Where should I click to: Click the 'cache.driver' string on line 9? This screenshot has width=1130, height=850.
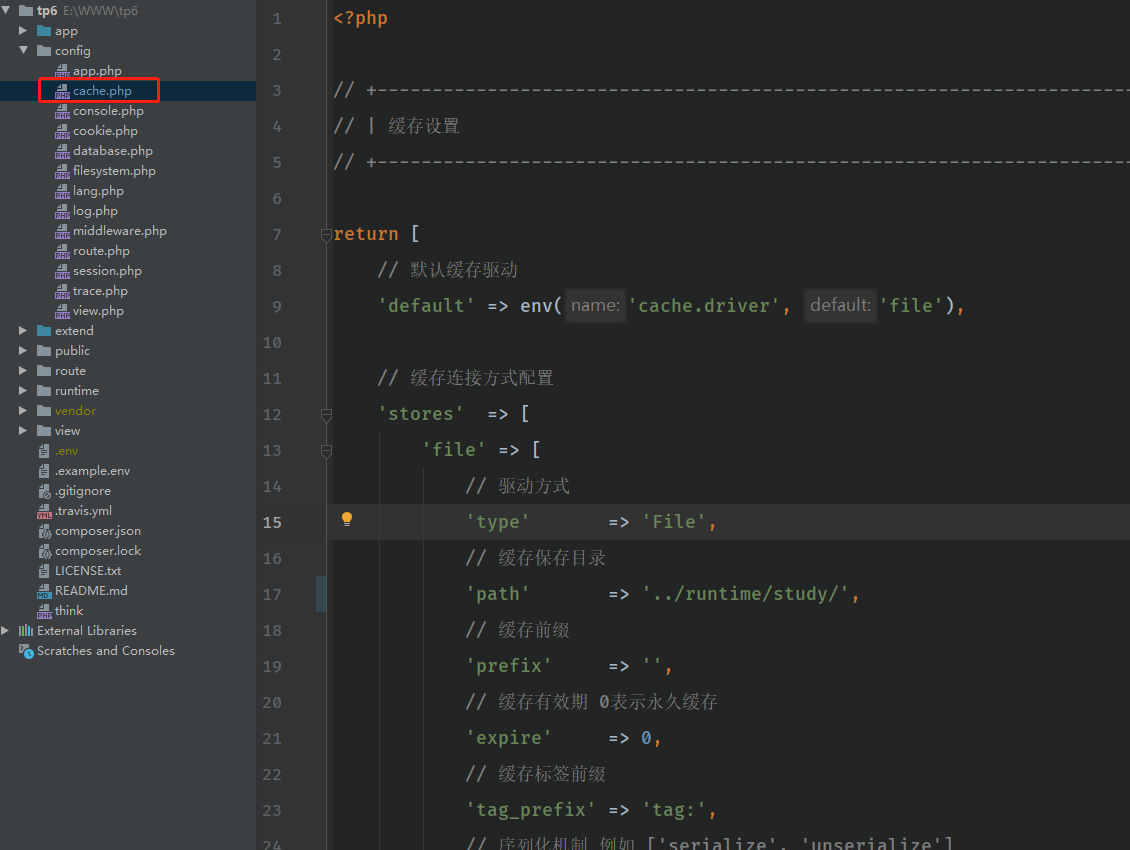(703, 306)
